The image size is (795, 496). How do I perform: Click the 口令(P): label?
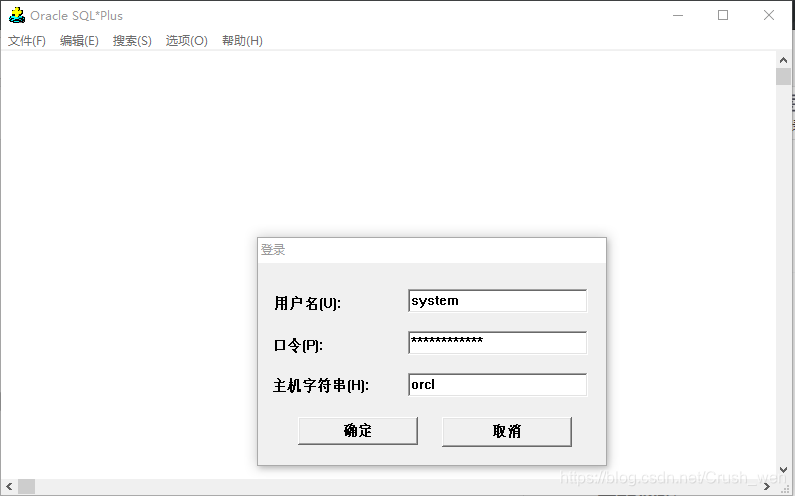click(298, 345)
